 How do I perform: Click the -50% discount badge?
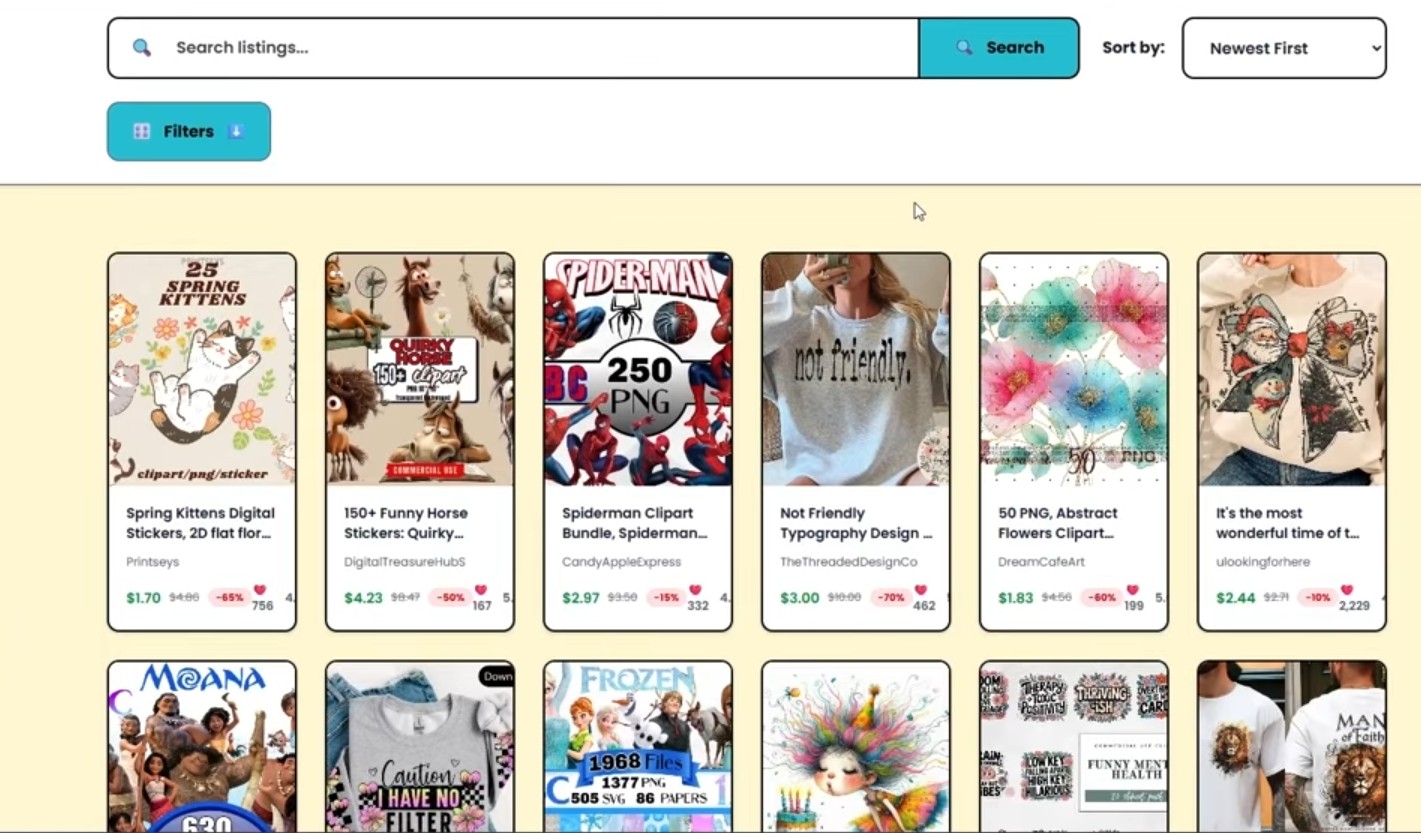pyautogui.click(x=449, y=598)
